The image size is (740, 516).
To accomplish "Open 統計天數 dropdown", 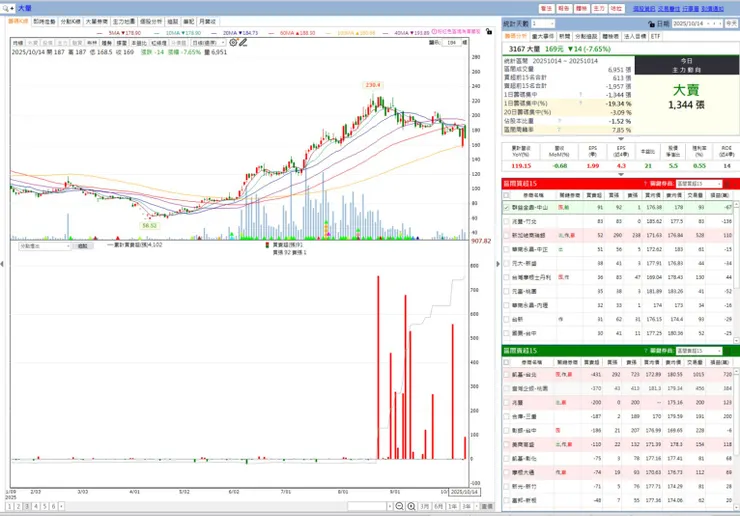I will coord(543,24).
